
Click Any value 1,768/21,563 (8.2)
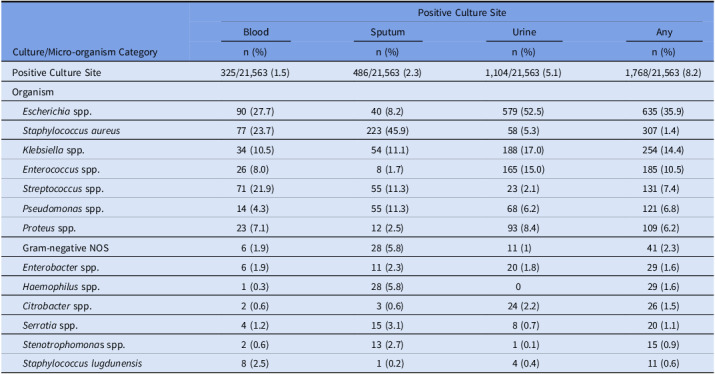pos(663,73)
